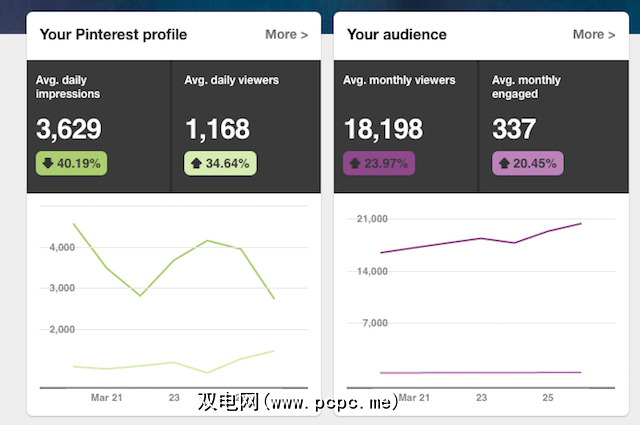This screenshot has height=425, width=640.
Task: Click the 21,000 gridline label on audience chart
Action: pyautogui.click(x=372, y=219)
